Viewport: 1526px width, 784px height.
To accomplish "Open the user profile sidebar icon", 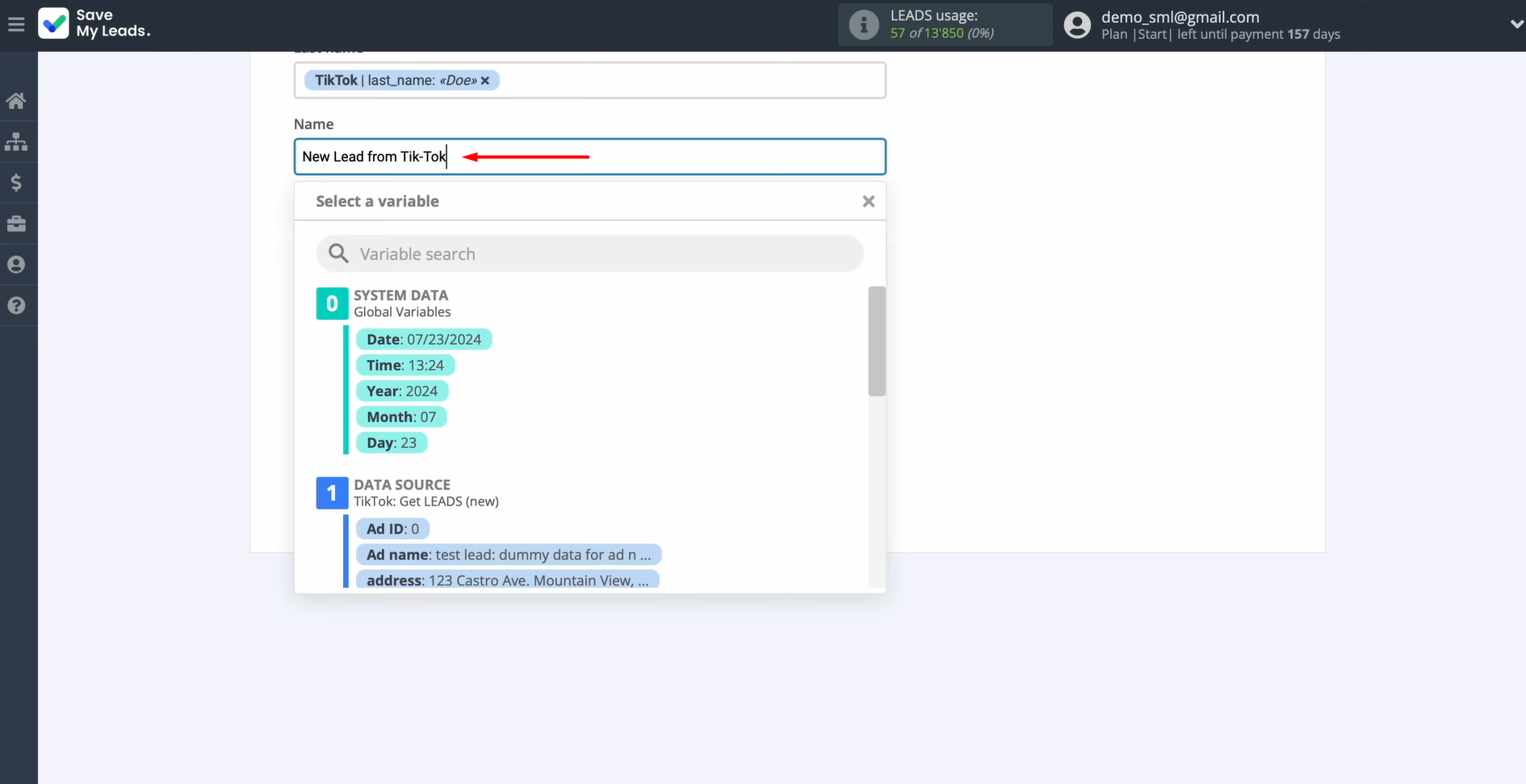I will (x=16, y=265).
